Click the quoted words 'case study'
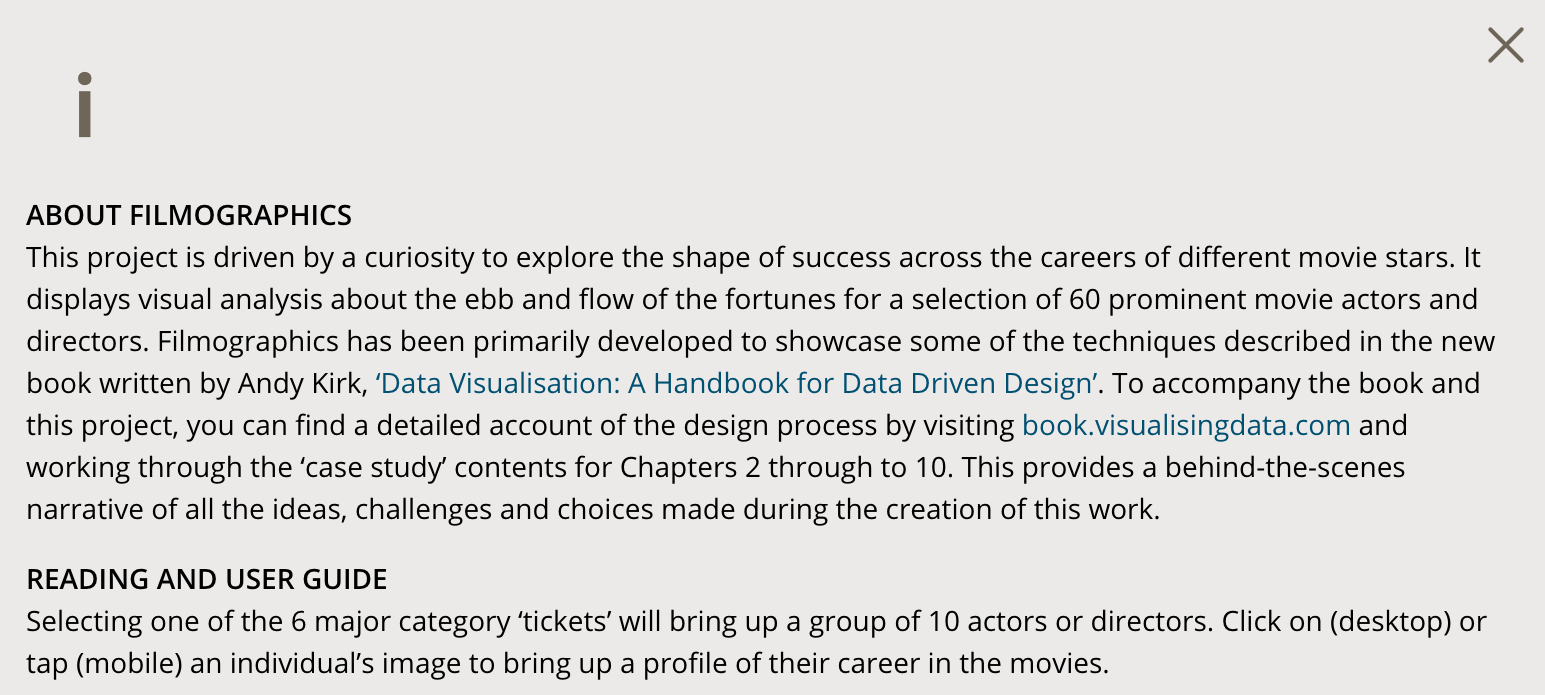This screenshot has width=1545, height=695. (327, 468)
